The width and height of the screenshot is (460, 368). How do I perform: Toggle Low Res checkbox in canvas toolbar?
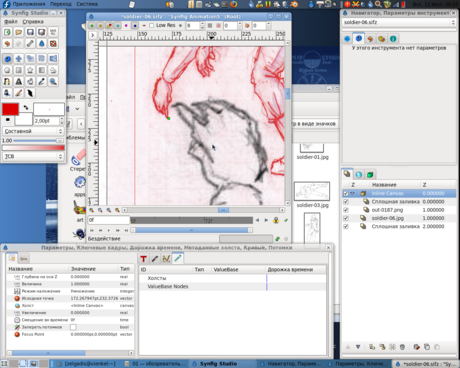click(152, 25)
